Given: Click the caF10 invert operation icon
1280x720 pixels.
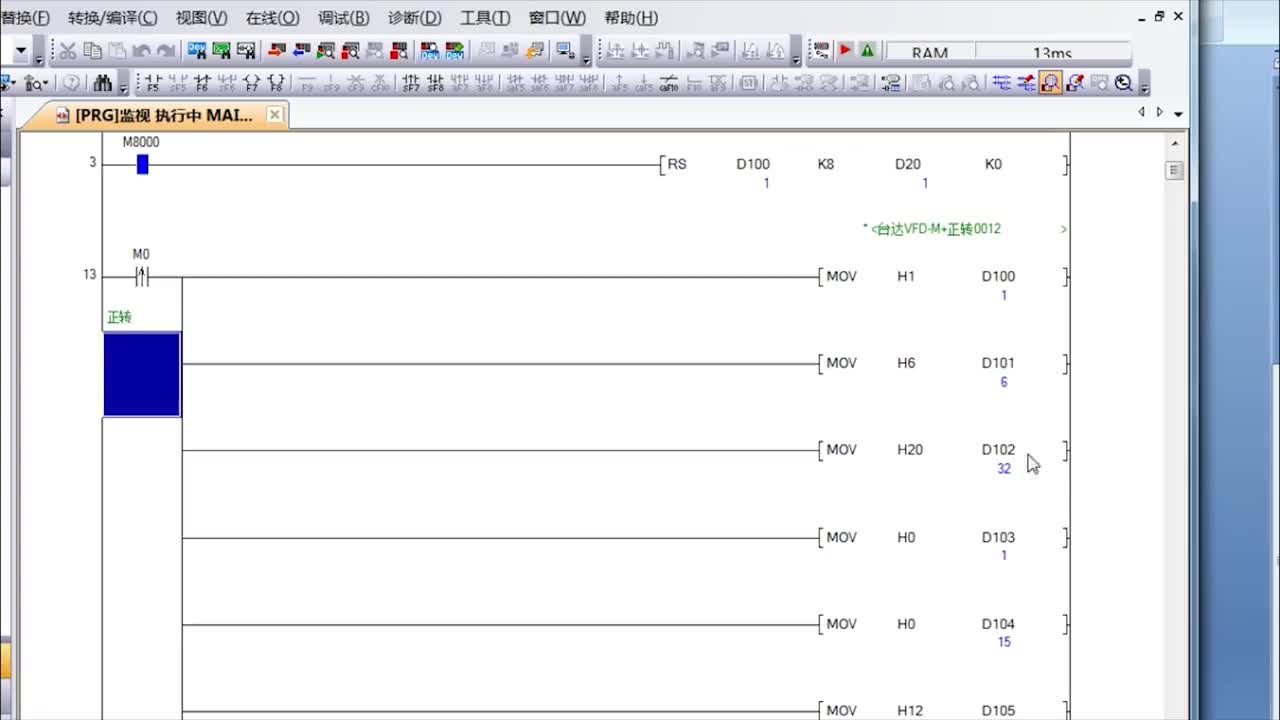Looking at the screenshot, I should pyautogui.click(x=669, y=83).
